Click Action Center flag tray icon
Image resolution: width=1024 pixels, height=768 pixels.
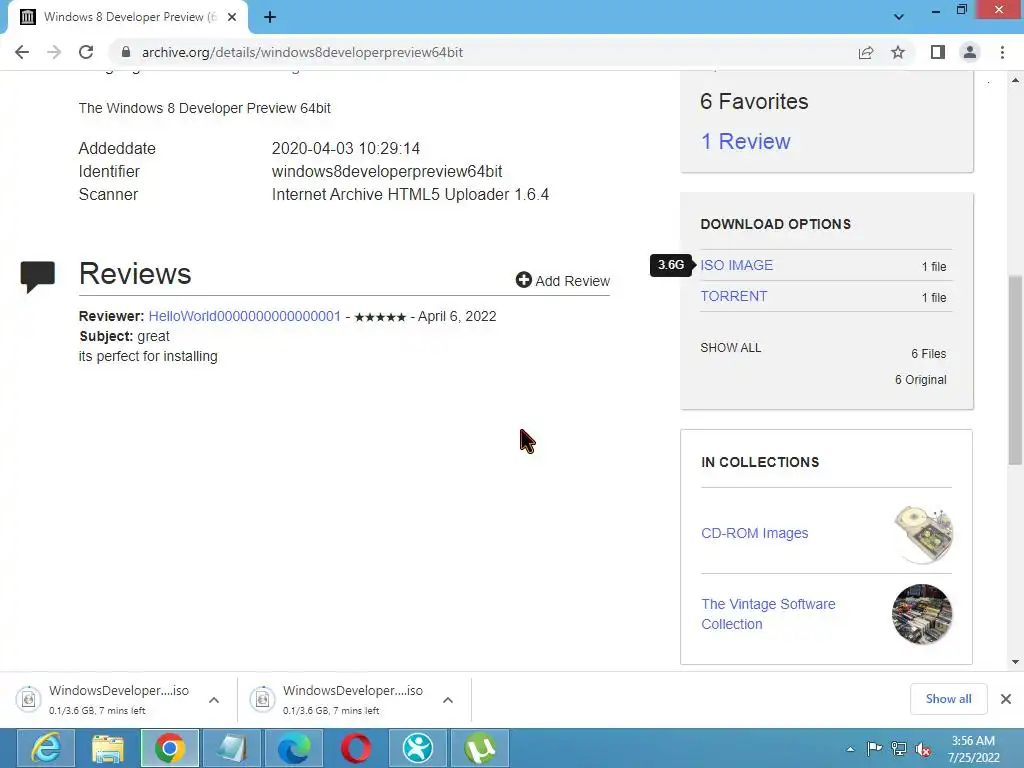click(x=874, y=749)
